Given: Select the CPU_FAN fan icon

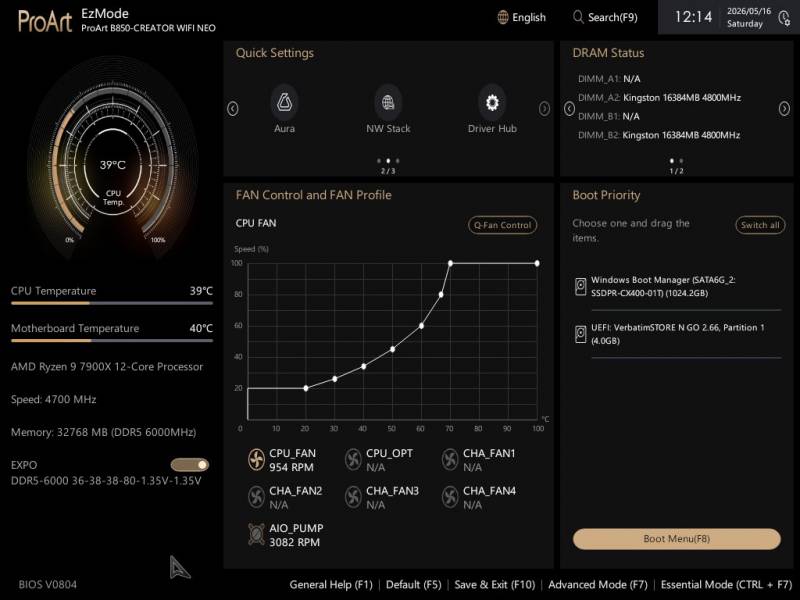Looking at the screenshot, I should pyautogui.click(x=256, y=460).
